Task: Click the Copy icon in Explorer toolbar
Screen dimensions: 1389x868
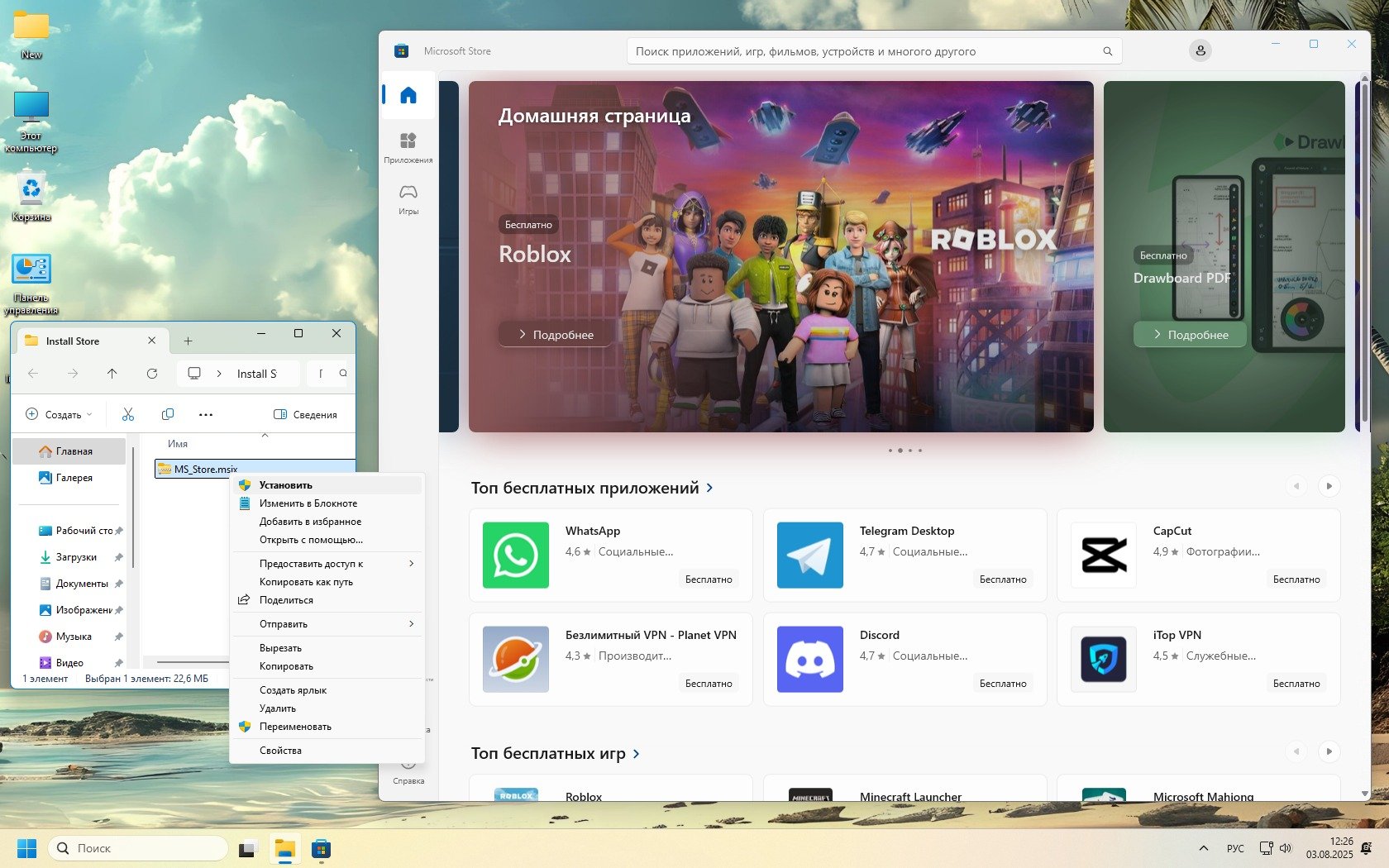Action: click(x=168, y=414)
